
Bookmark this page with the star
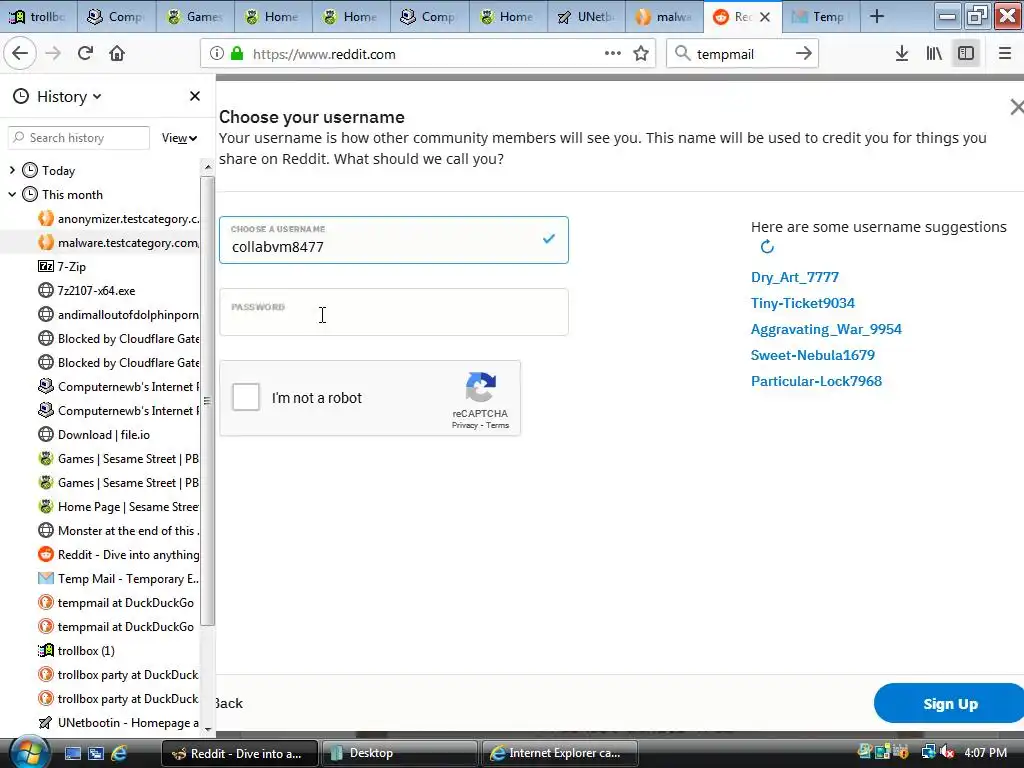tap(641, 54)
